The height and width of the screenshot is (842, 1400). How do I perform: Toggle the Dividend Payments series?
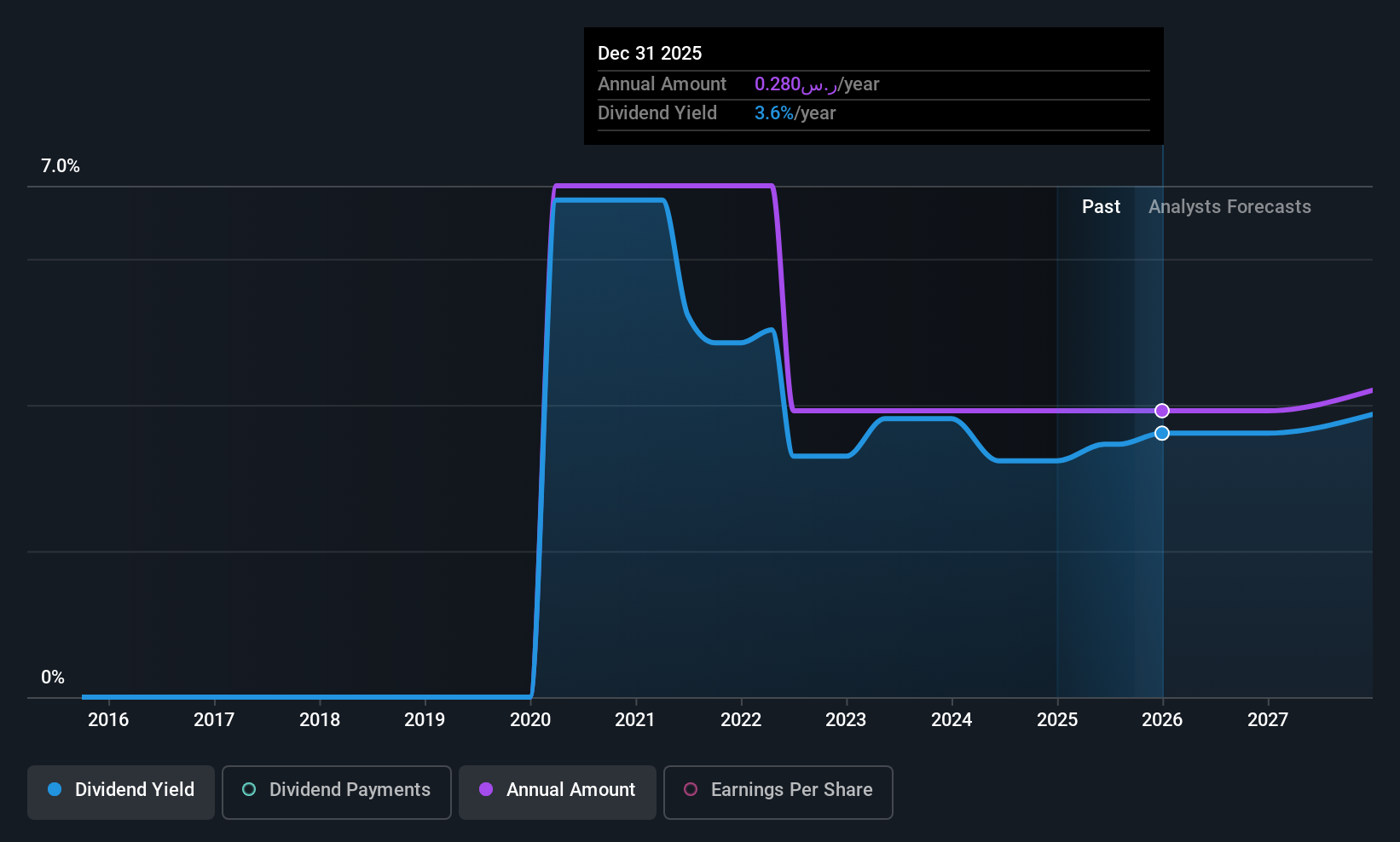pos(337,793)
